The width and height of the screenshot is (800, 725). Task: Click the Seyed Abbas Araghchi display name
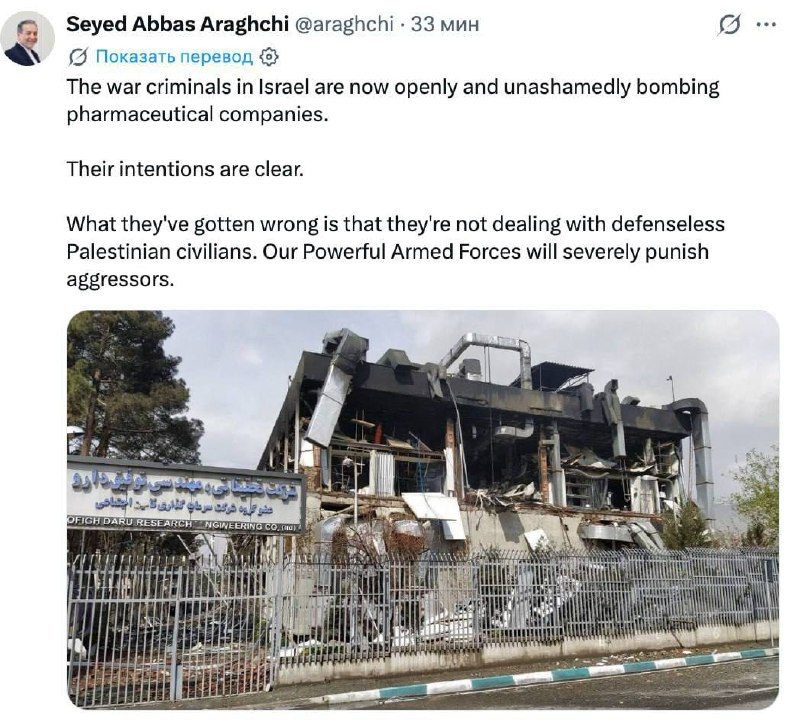[178, 24]
